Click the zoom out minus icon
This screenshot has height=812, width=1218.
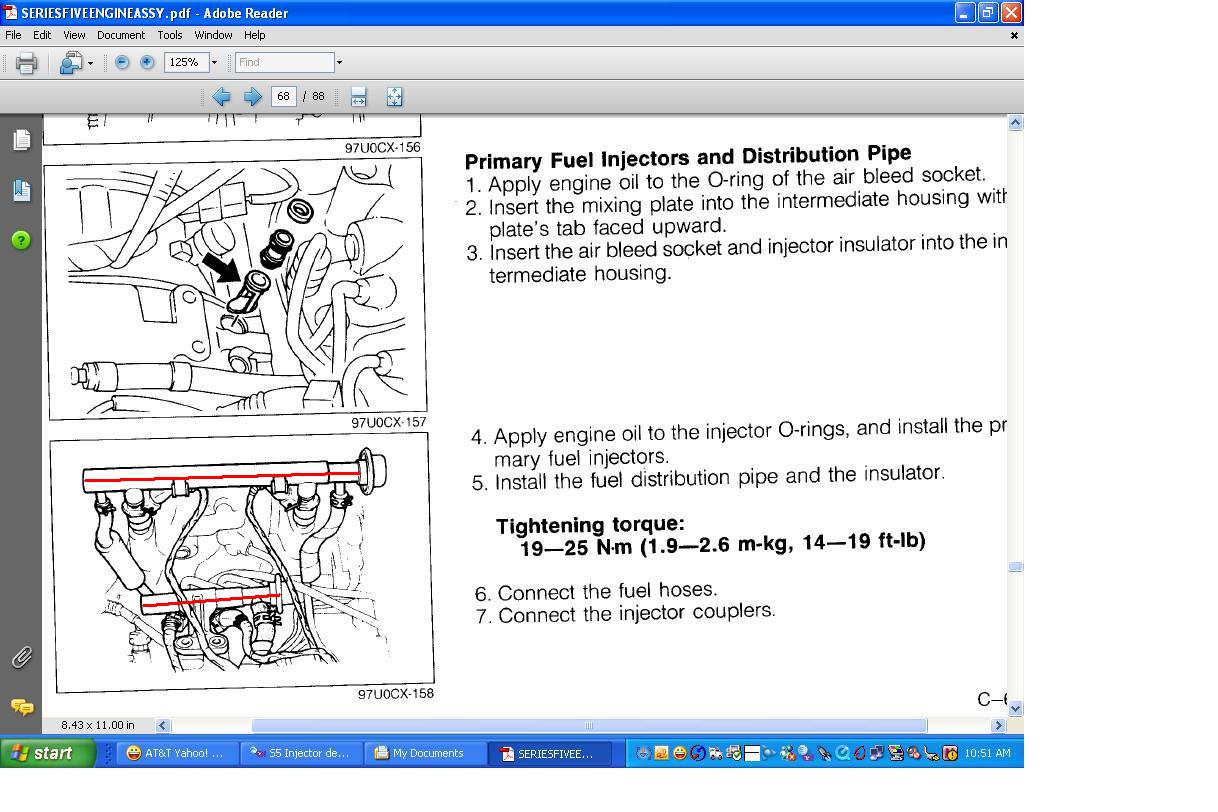[122, 62]
